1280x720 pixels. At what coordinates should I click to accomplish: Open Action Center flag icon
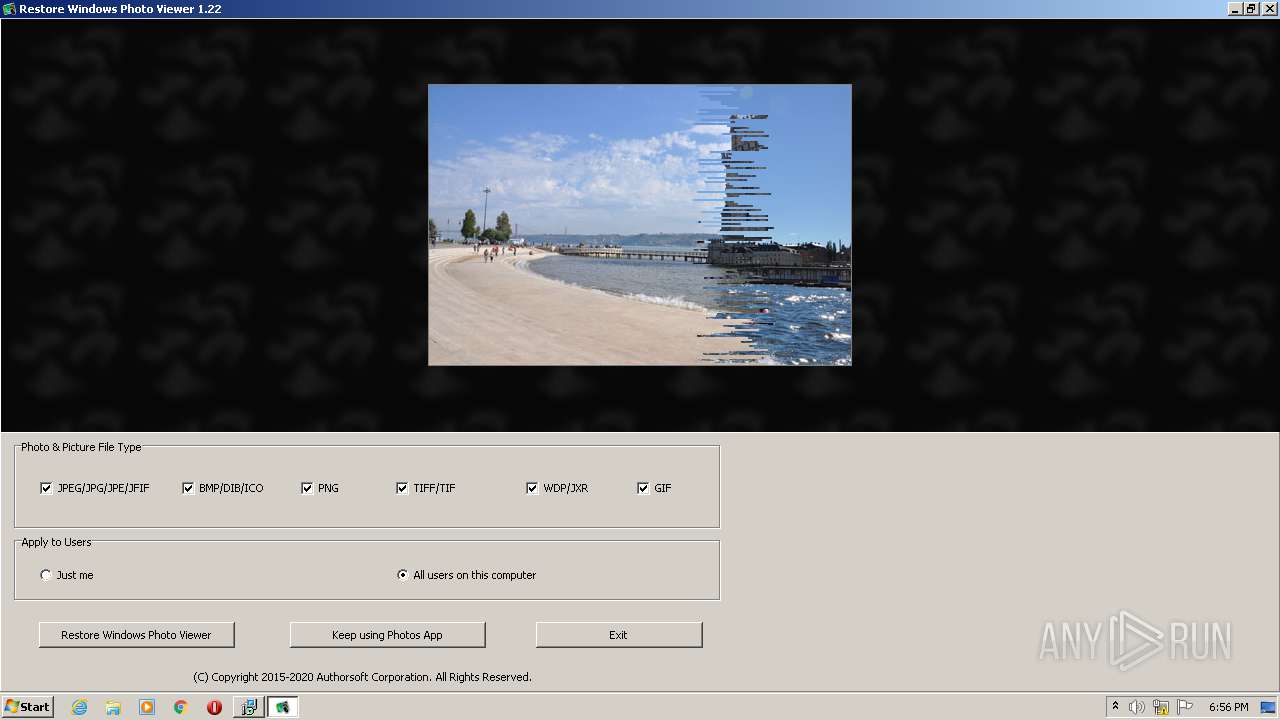click(1185, 707)
